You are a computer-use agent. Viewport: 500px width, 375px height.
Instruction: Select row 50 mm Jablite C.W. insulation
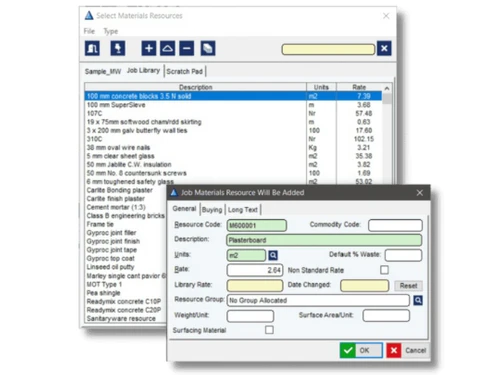point(233,164)
